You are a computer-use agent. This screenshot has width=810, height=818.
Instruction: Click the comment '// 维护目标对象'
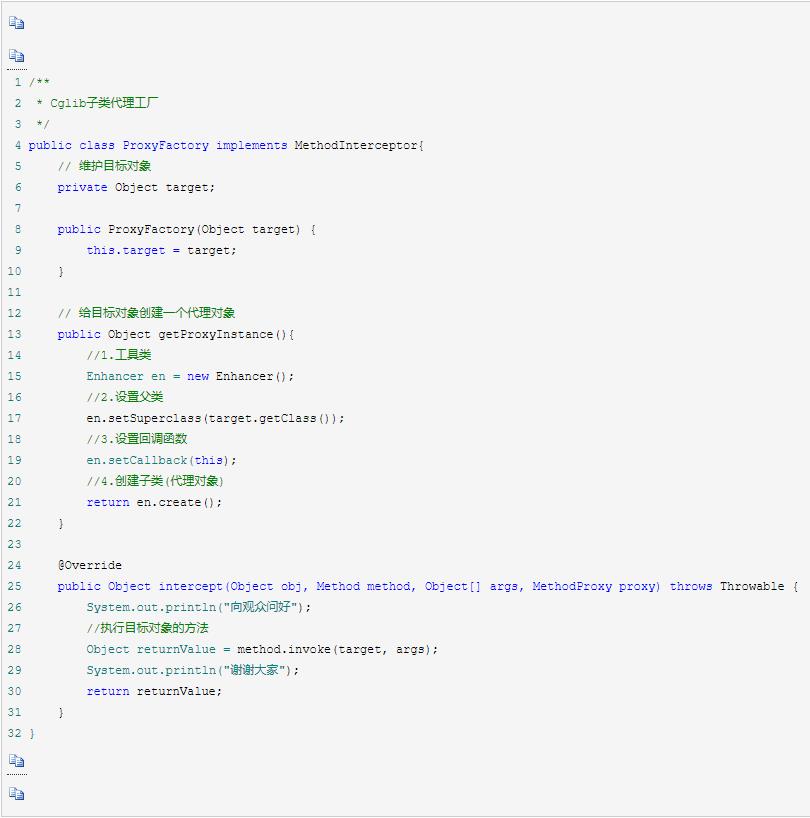tap(104, 166)
